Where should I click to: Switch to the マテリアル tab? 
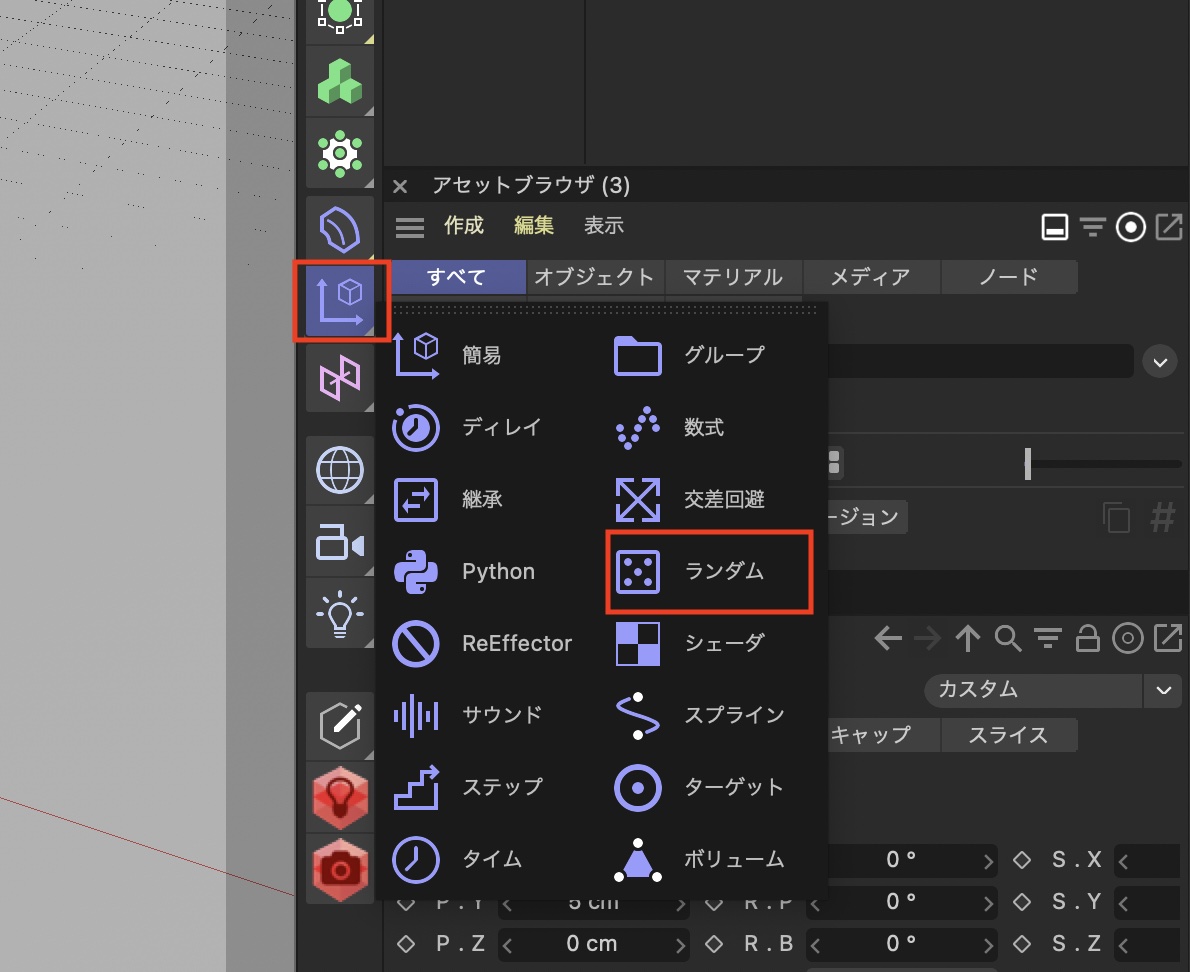(x=734, y=277)
